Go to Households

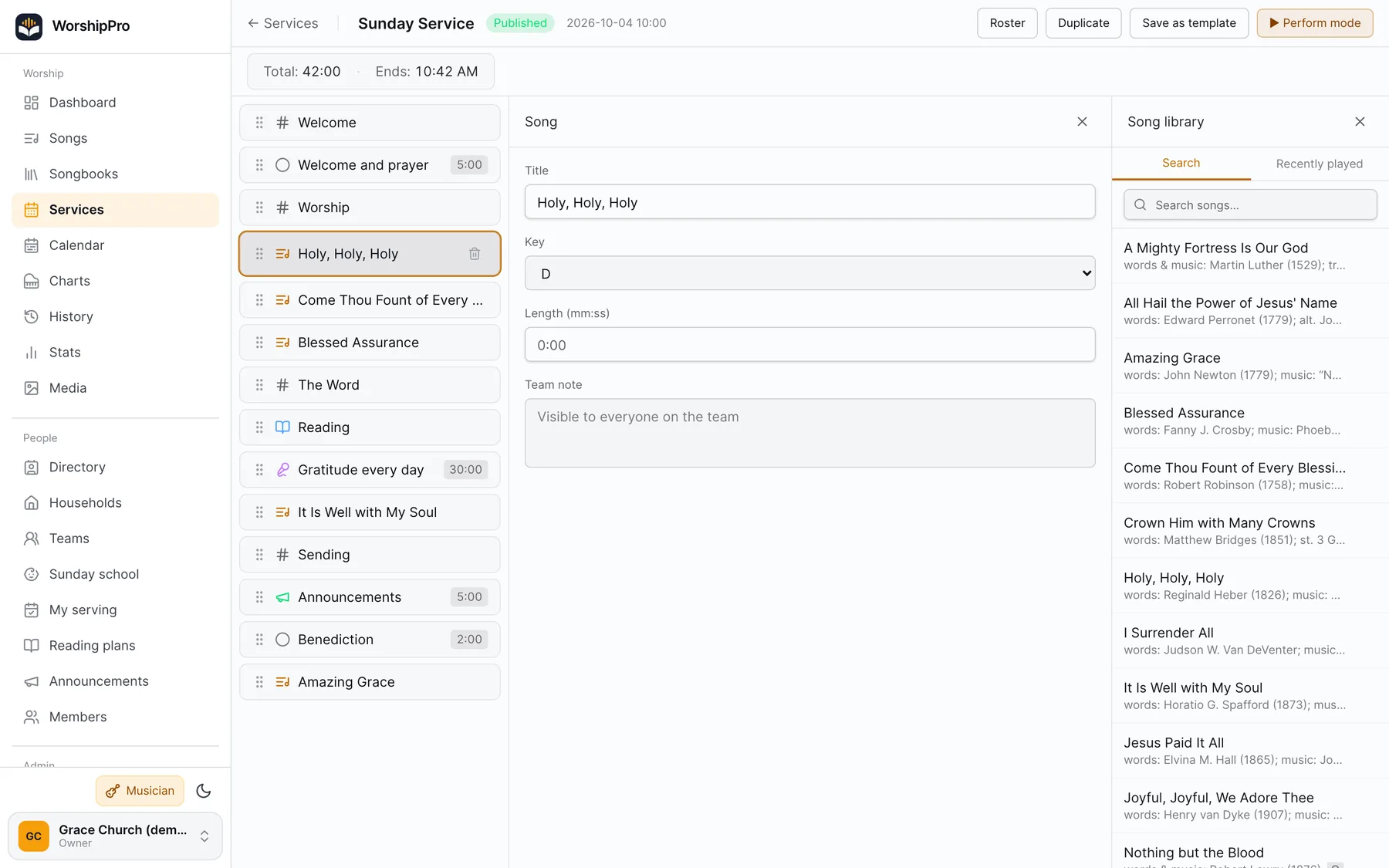115,503
